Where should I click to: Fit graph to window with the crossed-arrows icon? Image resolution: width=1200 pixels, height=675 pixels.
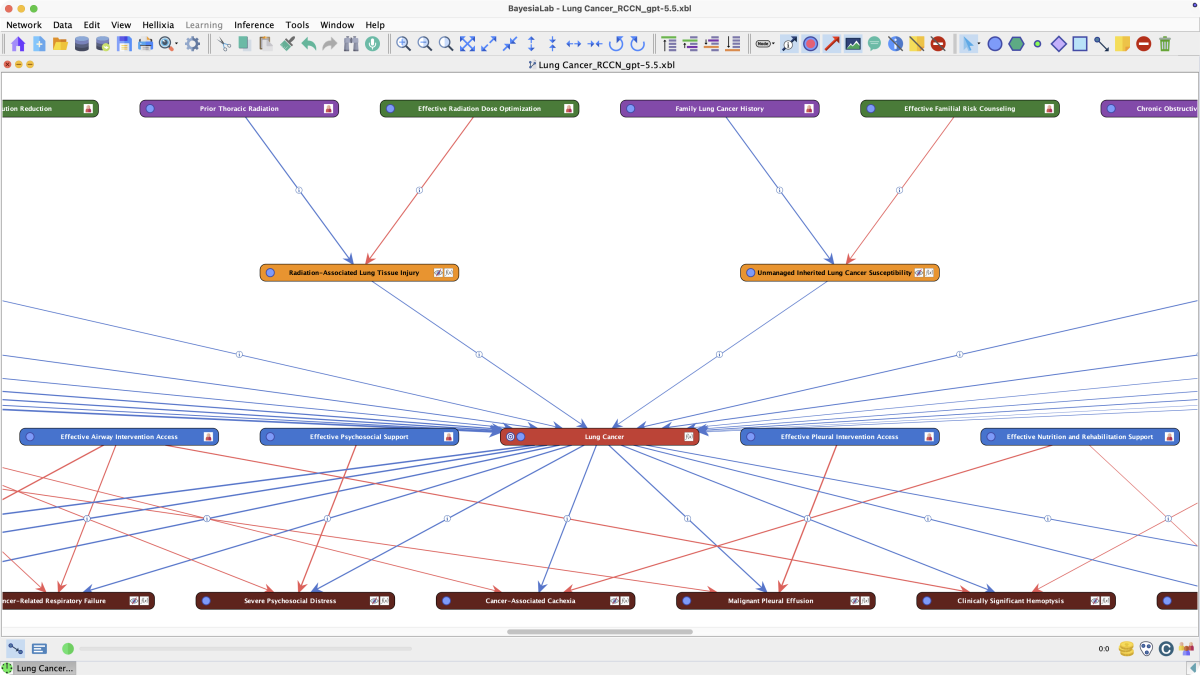pos(467,44)
